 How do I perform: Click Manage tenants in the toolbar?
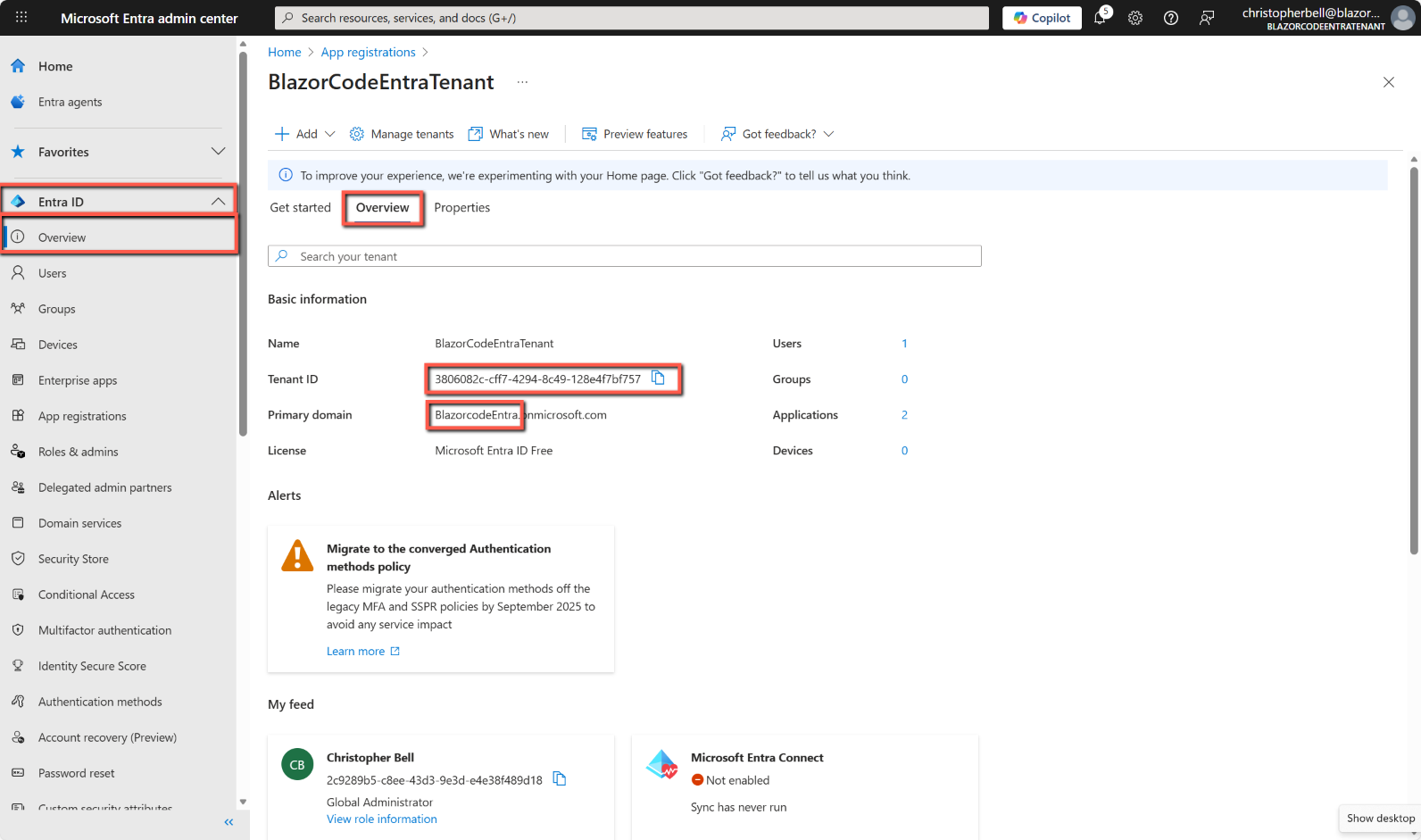pyautogui.click(x=402, y=134)
